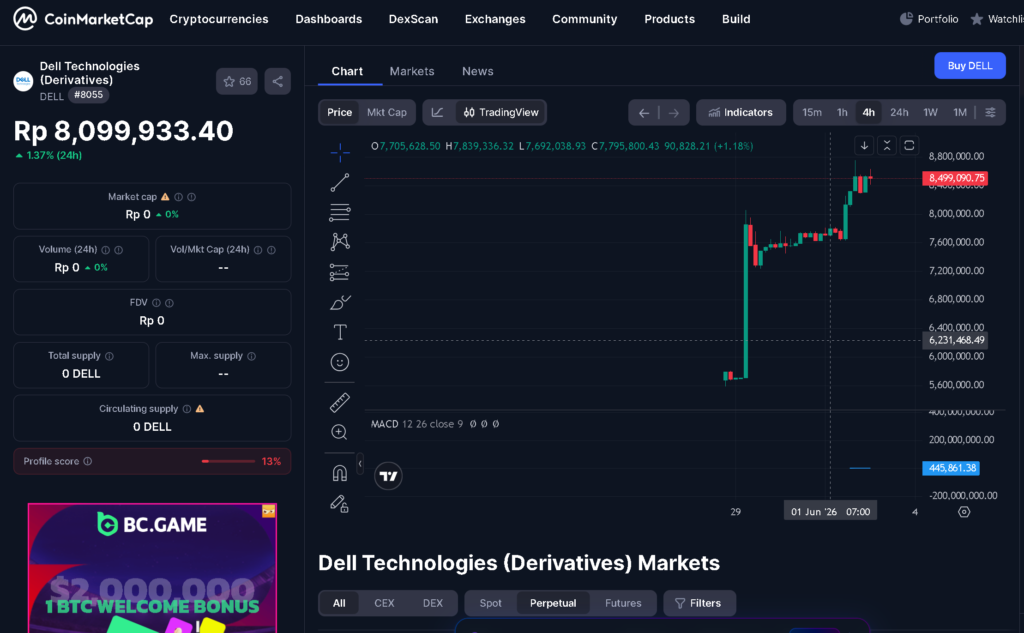1024x633 pixels.
Task: Filter markets by DEX
Action: tap(432, 603)
